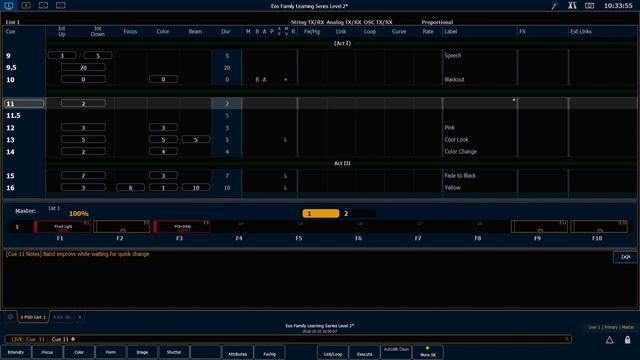
Task: Click the Attributes softkey button
Action: pyautogui.click(x=238, y=353)
